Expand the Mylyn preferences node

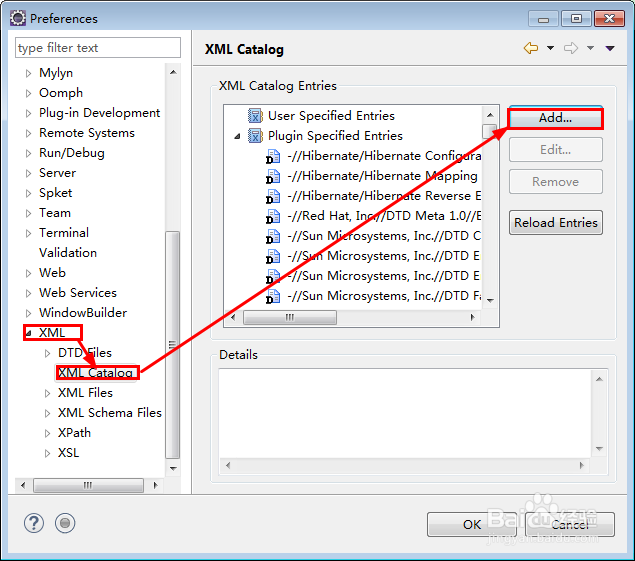[x=28, y=73]
